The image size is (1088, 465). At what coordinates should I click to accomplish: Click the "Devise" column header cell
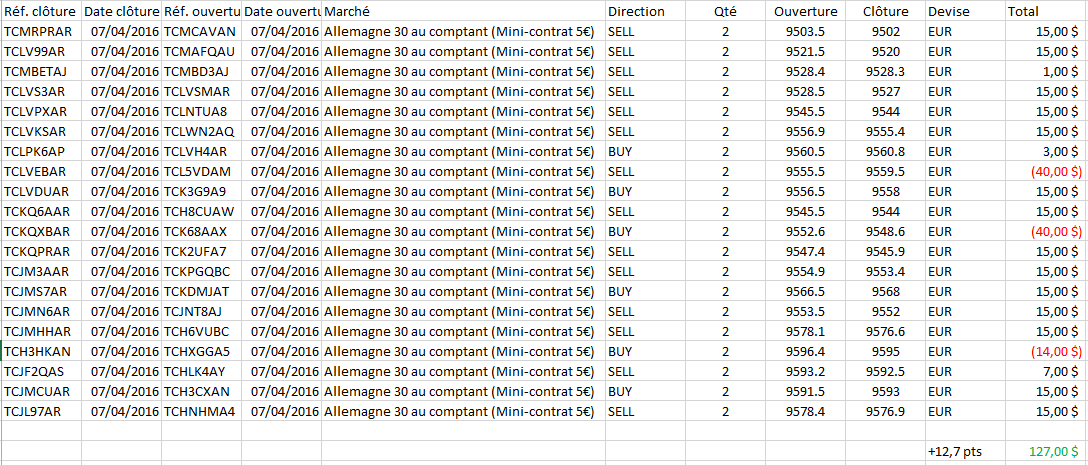[x=964, y=11]
